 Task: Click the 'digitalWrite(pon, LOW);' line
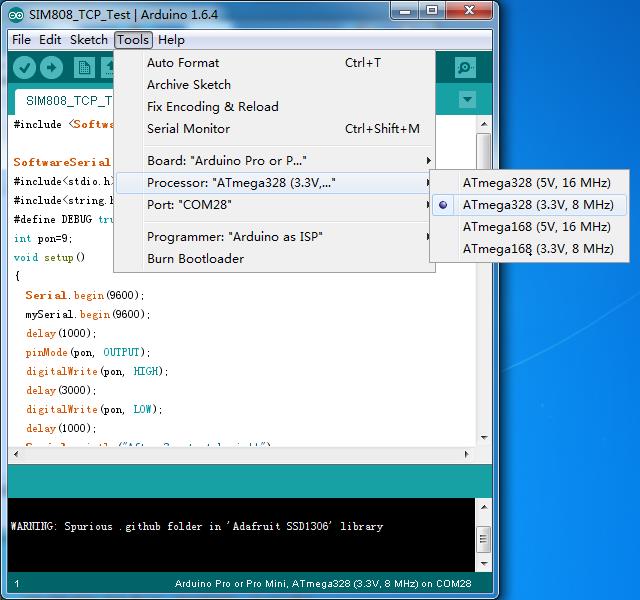[94, 409]
